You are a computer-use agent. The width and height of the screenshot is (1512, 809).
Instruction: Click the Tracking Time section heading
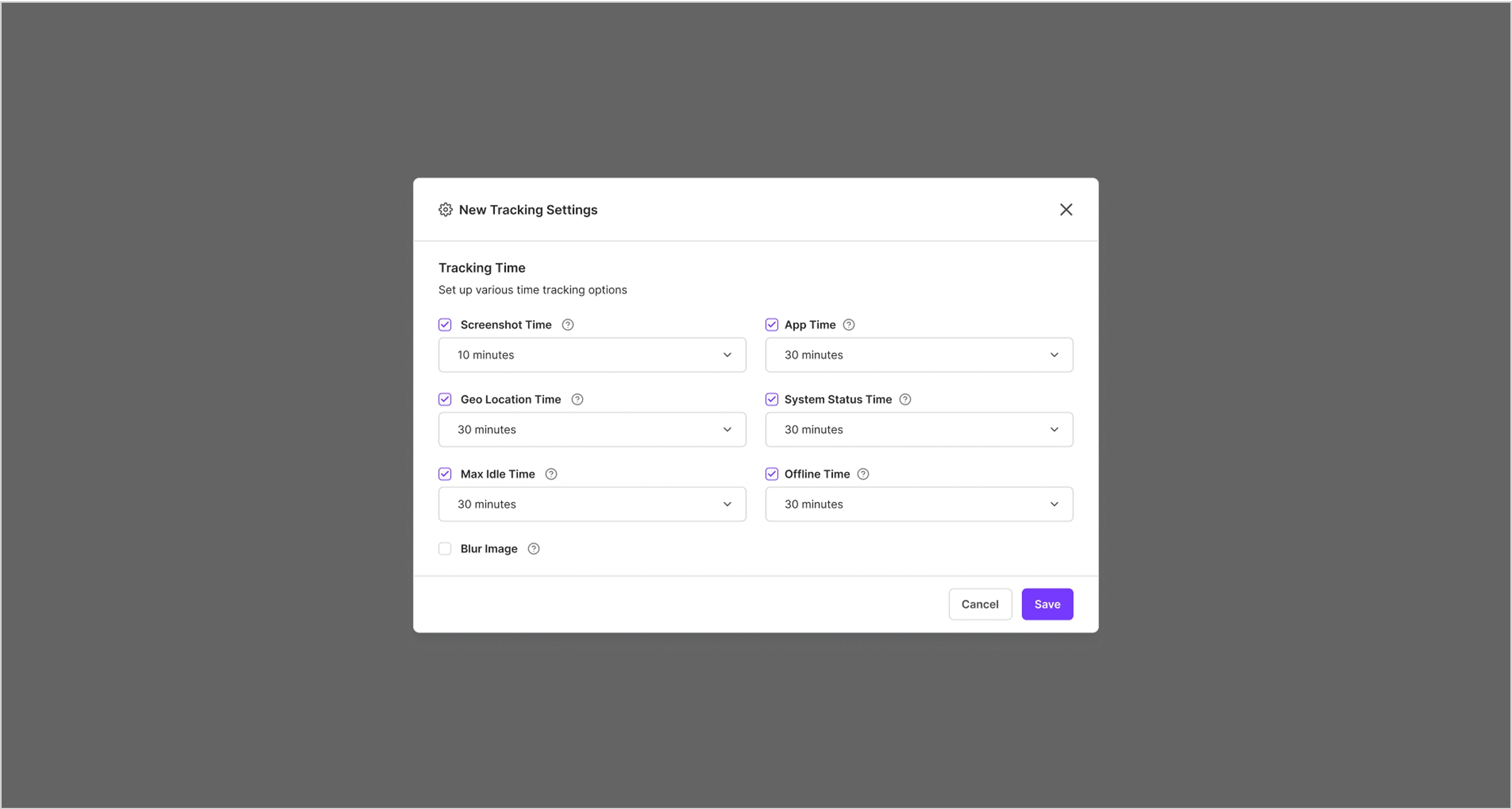(482, 268)
